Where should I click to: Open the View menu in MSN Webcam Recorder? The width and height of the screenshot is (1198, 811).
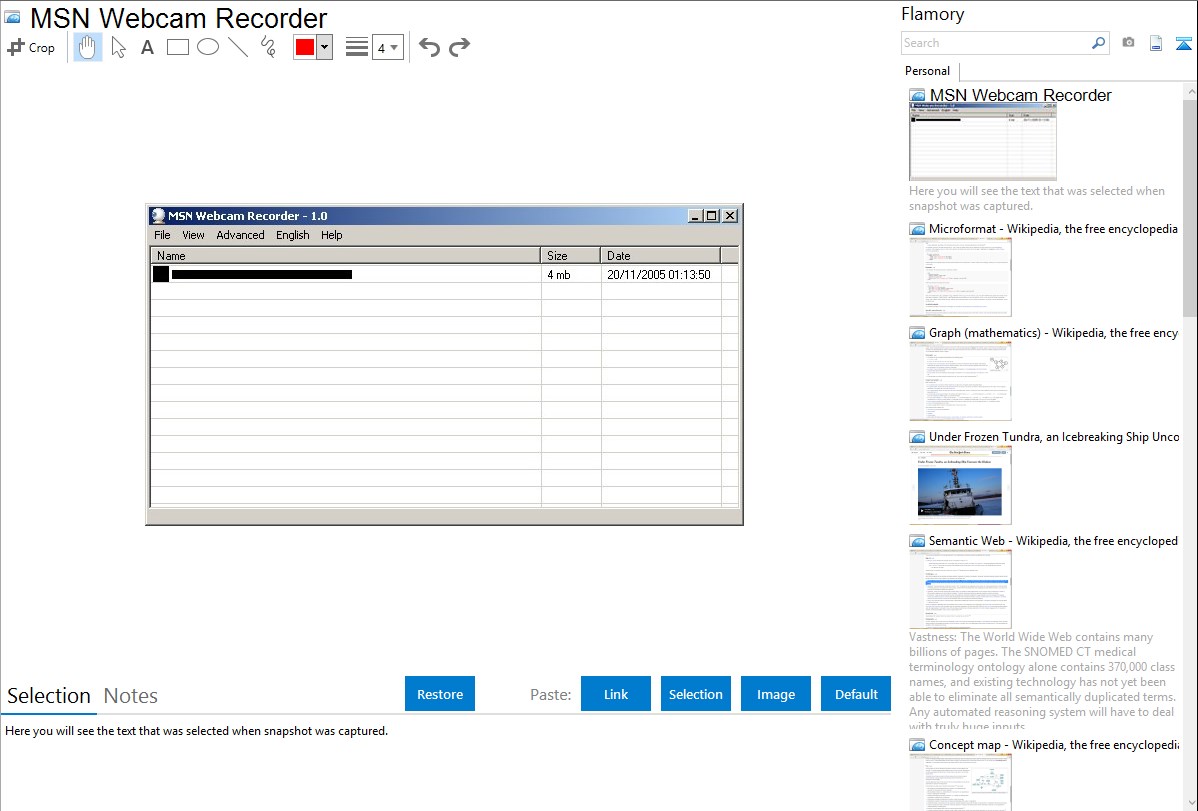(193, 235)
